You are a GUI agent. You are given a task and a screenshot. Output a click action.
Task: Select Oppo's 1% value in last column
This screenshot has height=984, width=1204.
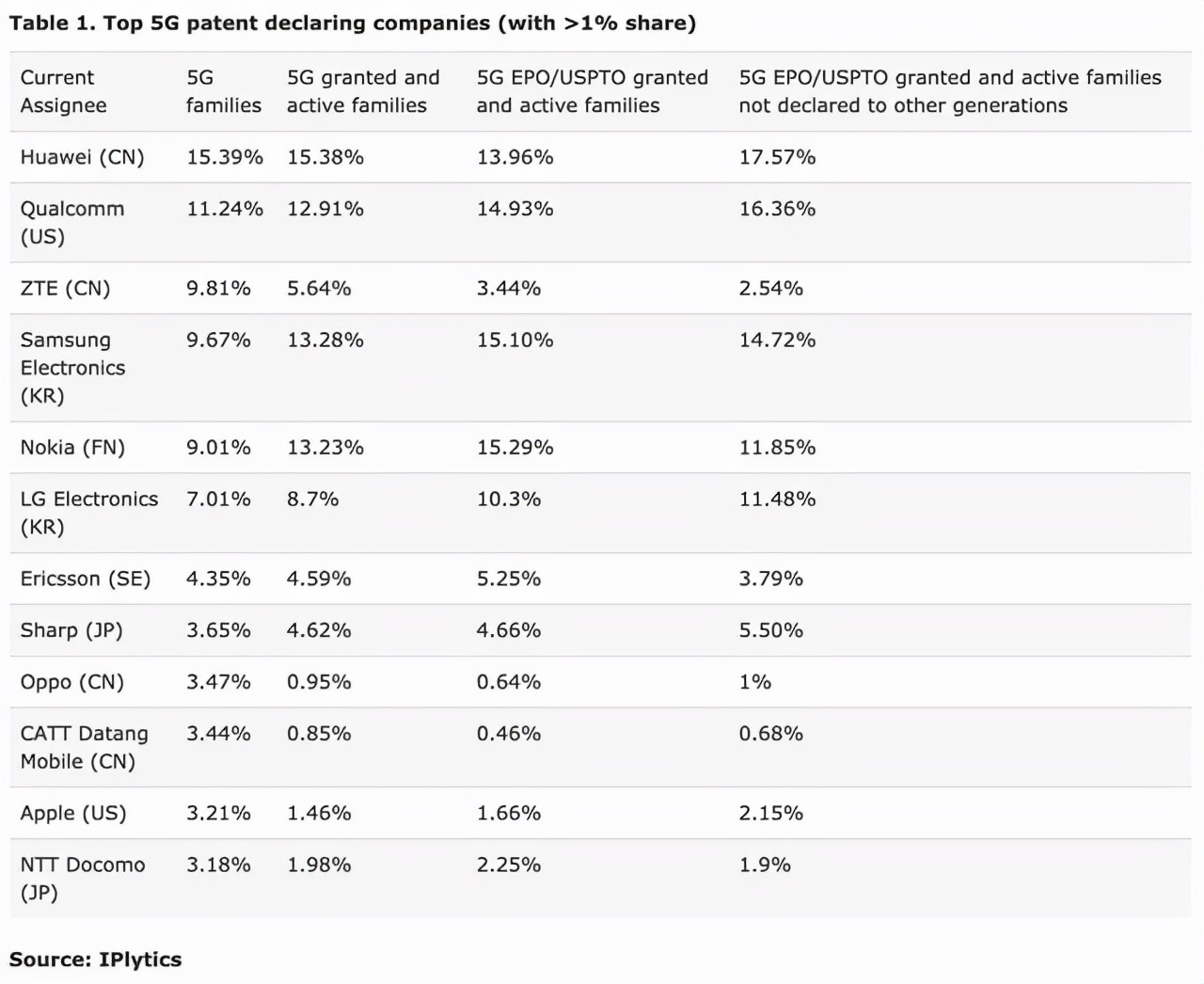click(x=754, y=682)
